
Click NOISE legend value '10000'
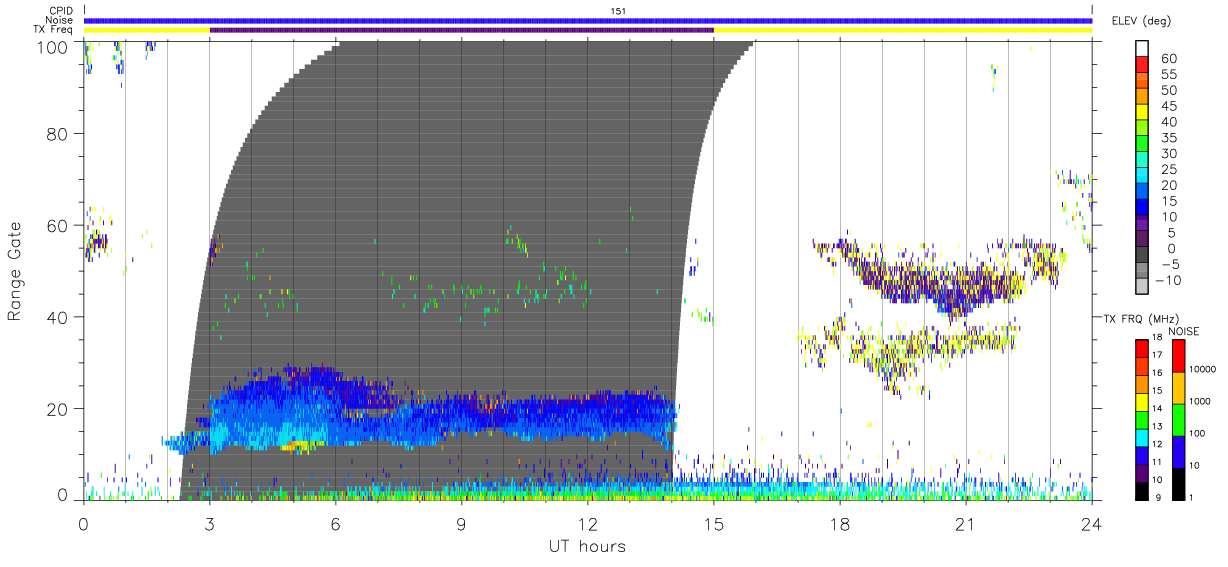1204,370
